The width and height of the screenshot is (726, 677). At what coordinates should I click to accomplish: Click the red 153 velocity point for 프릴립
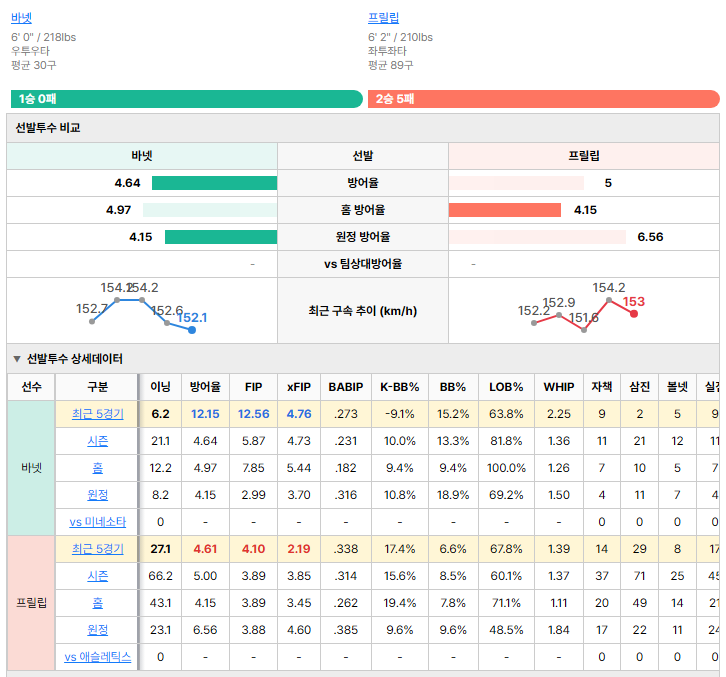(634, 314)
